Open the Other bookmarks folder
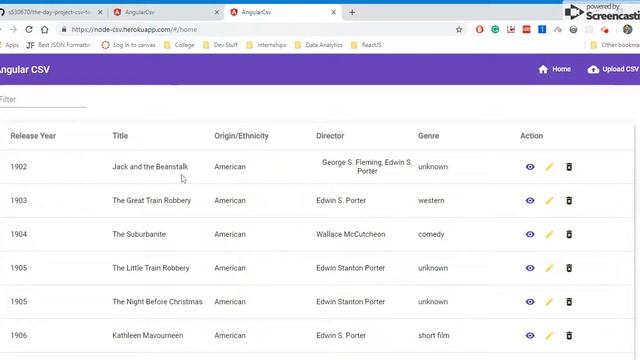This screenshot has width=640, height=360. point(614,45)
